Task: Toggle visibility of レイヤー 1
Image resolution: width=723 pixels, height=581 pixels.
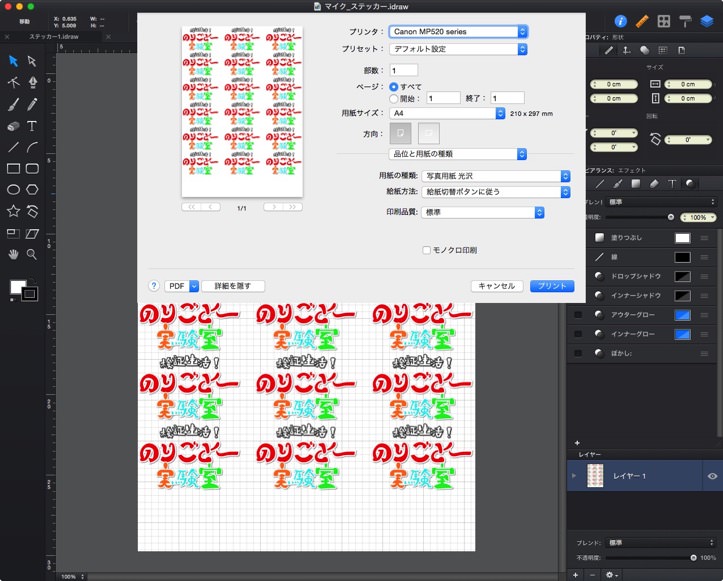Action: click(x=713, y=476)
